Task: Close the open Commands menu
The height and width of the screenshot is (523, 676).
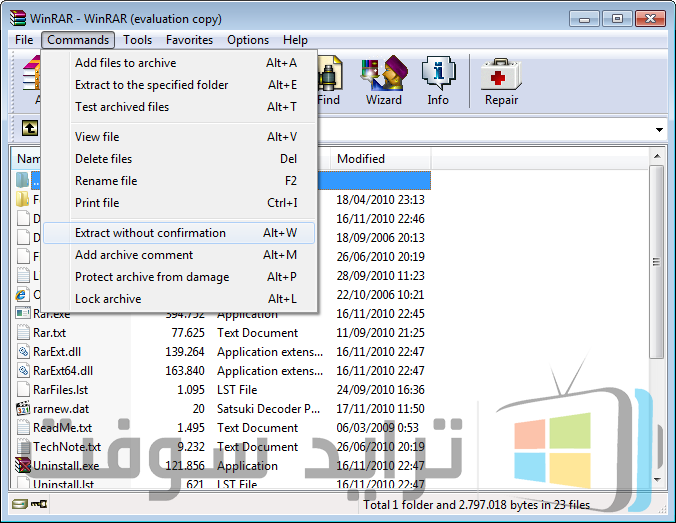Action: (78, 40)
